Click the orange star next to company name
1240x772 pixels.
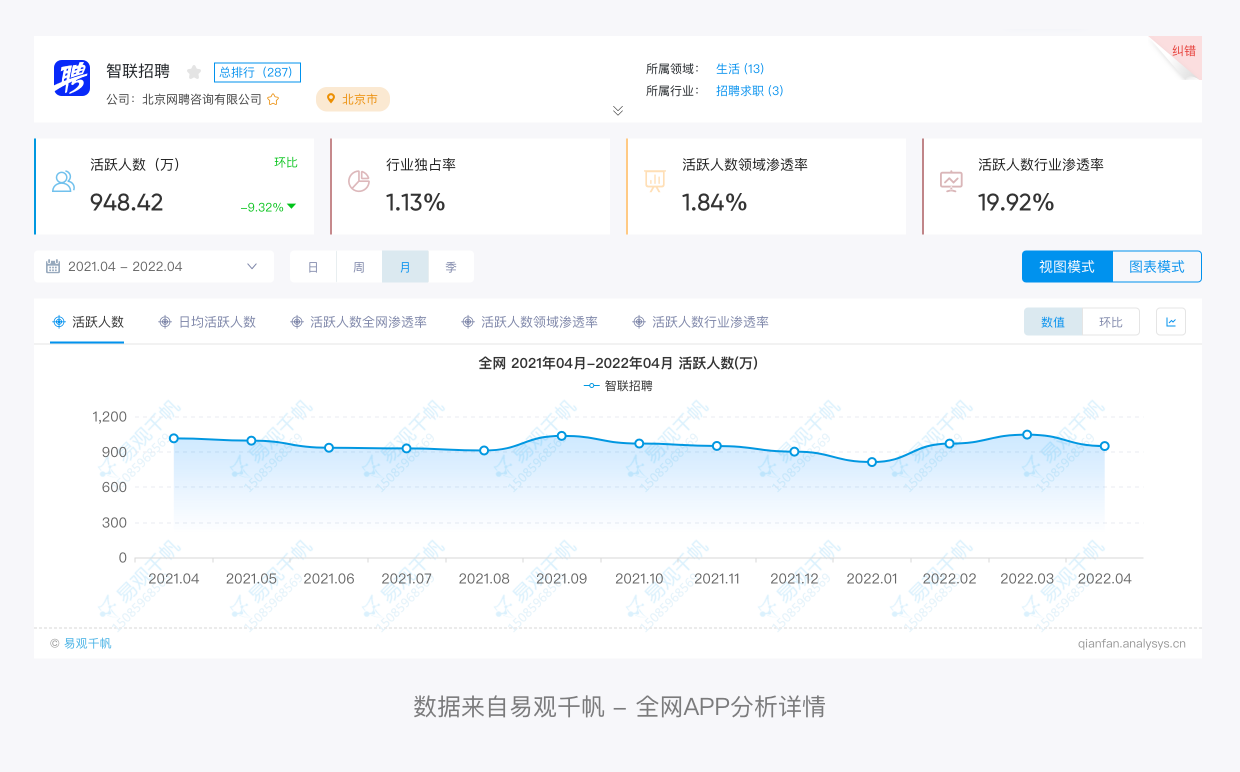point(273,100)
